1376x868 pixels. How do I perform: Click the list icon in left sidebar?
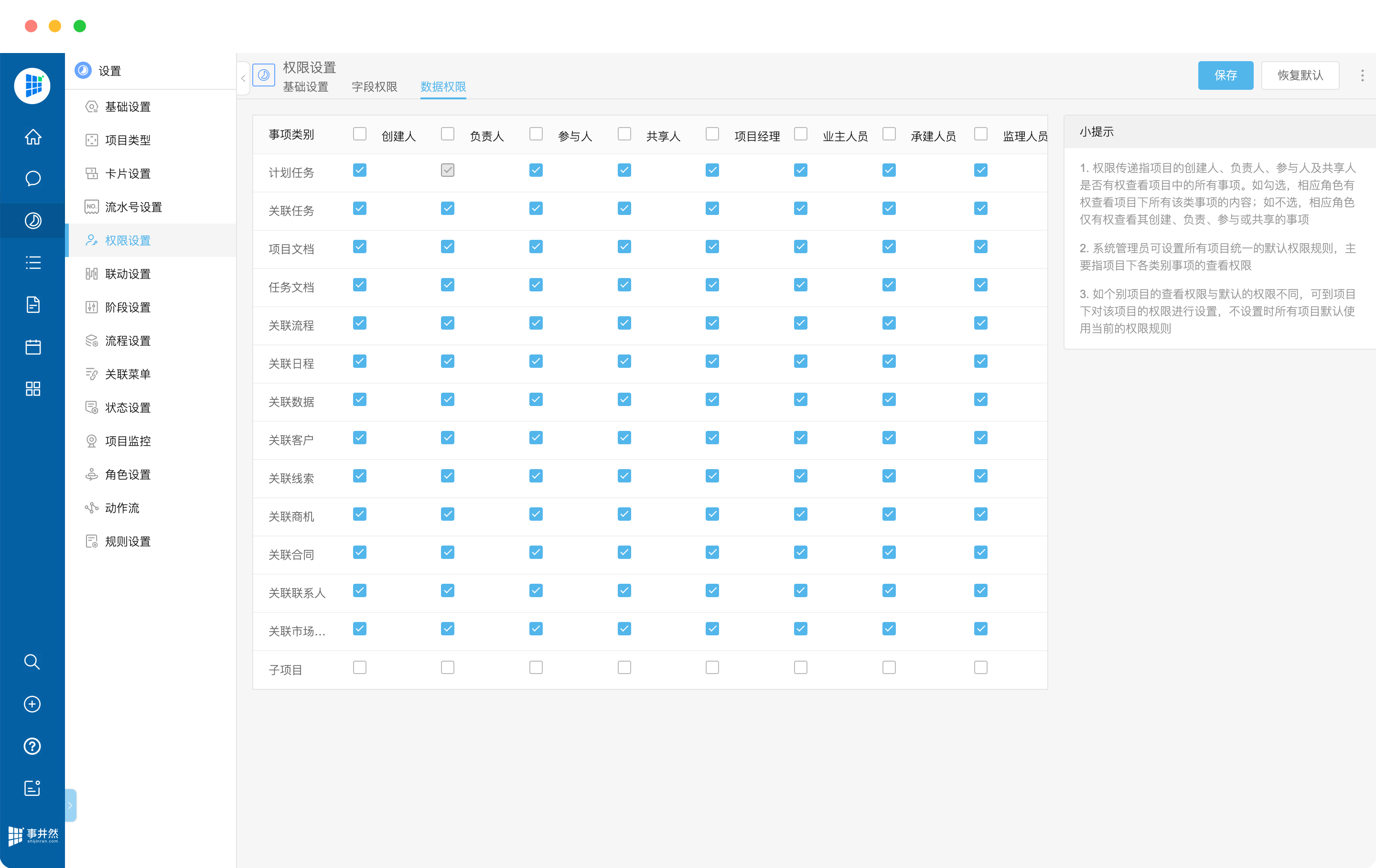pos(32,263)
